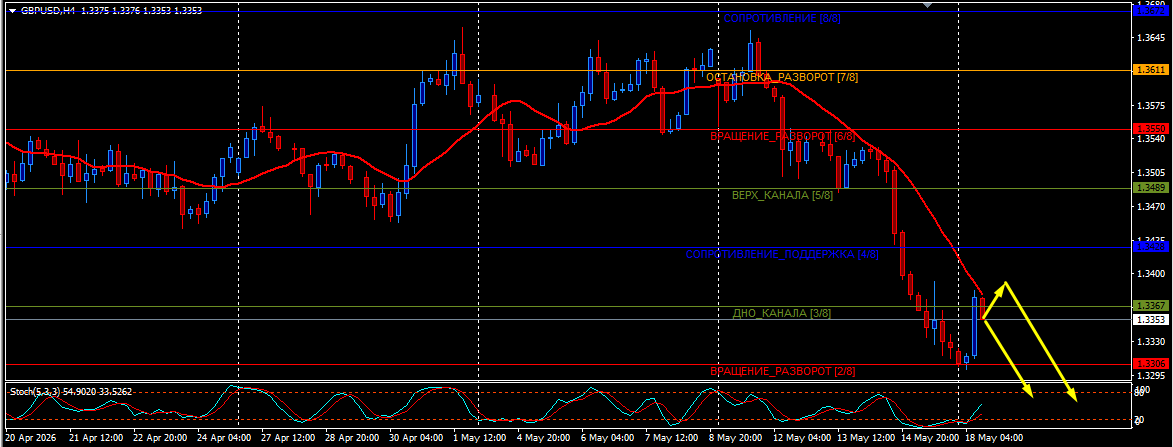The width and height of the screenshot is (1173, 447).
Task: Click the 20 Apr 2026 date label
Action: [30, 437]
